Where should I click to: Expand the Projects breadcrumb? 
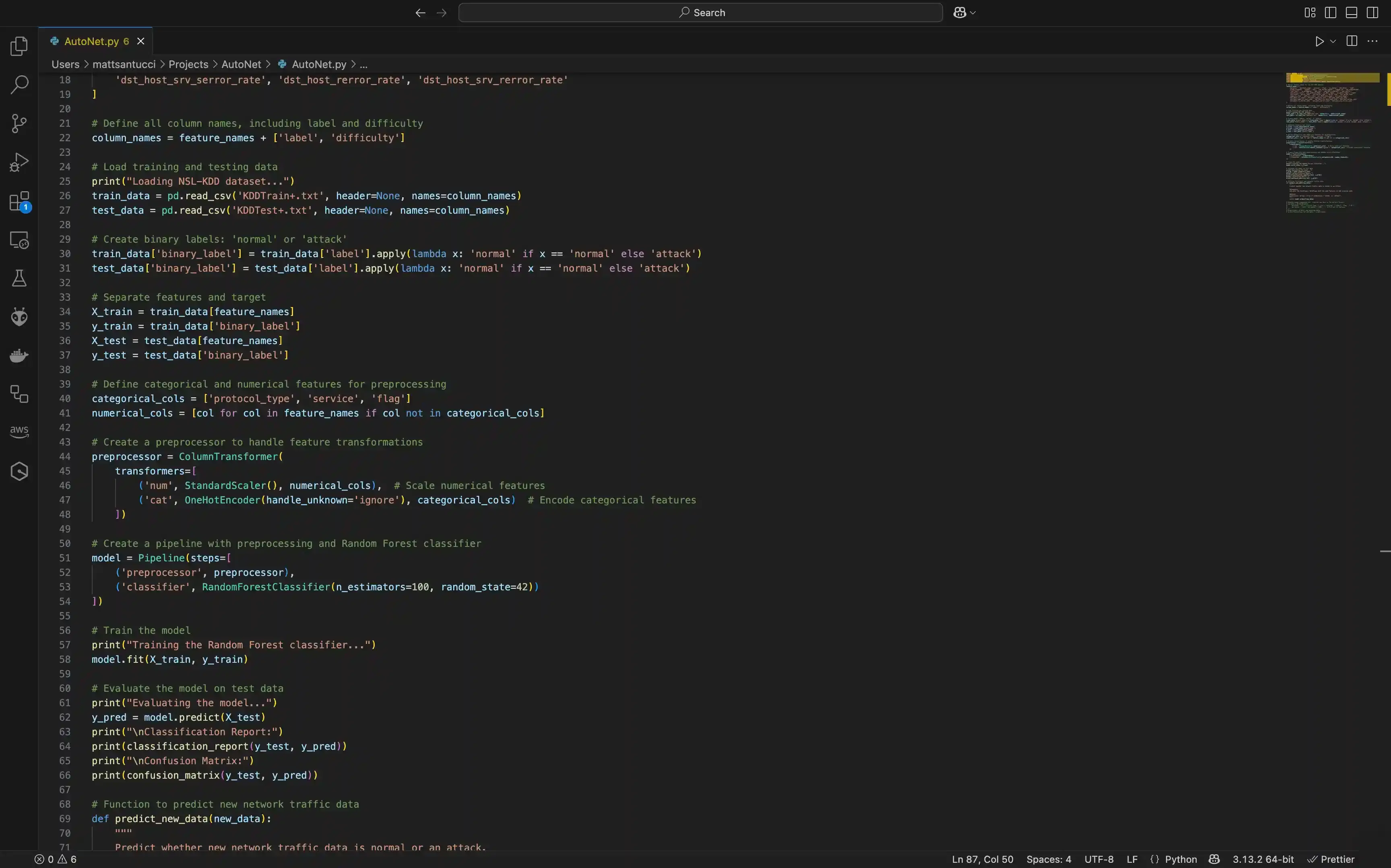tap(188, 64)
